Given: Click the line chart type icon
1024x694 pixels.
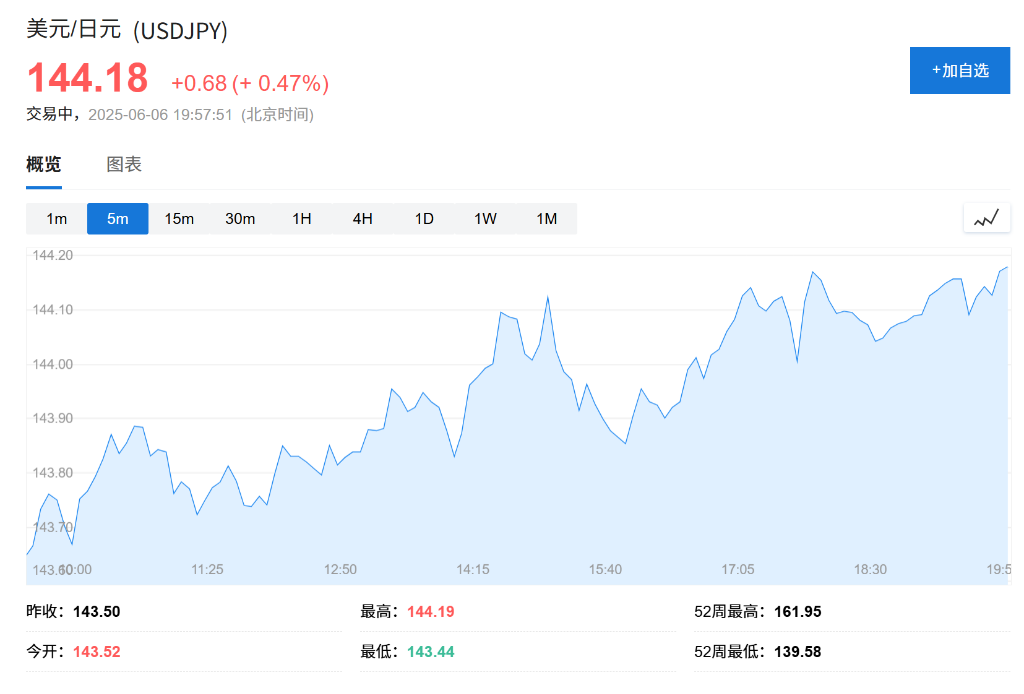Looking at the screenshot, I should point(987,218).
